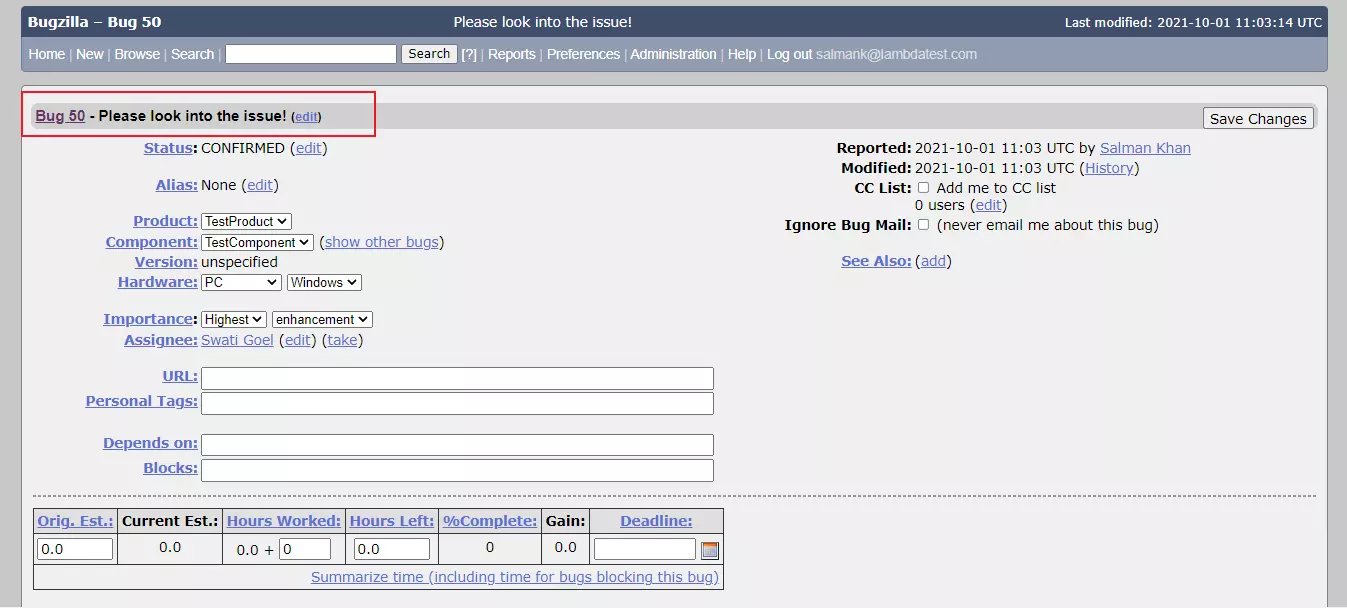Click the Salman Khan reporter link
Viewport: 1347px width, 608px height.
1145,148
